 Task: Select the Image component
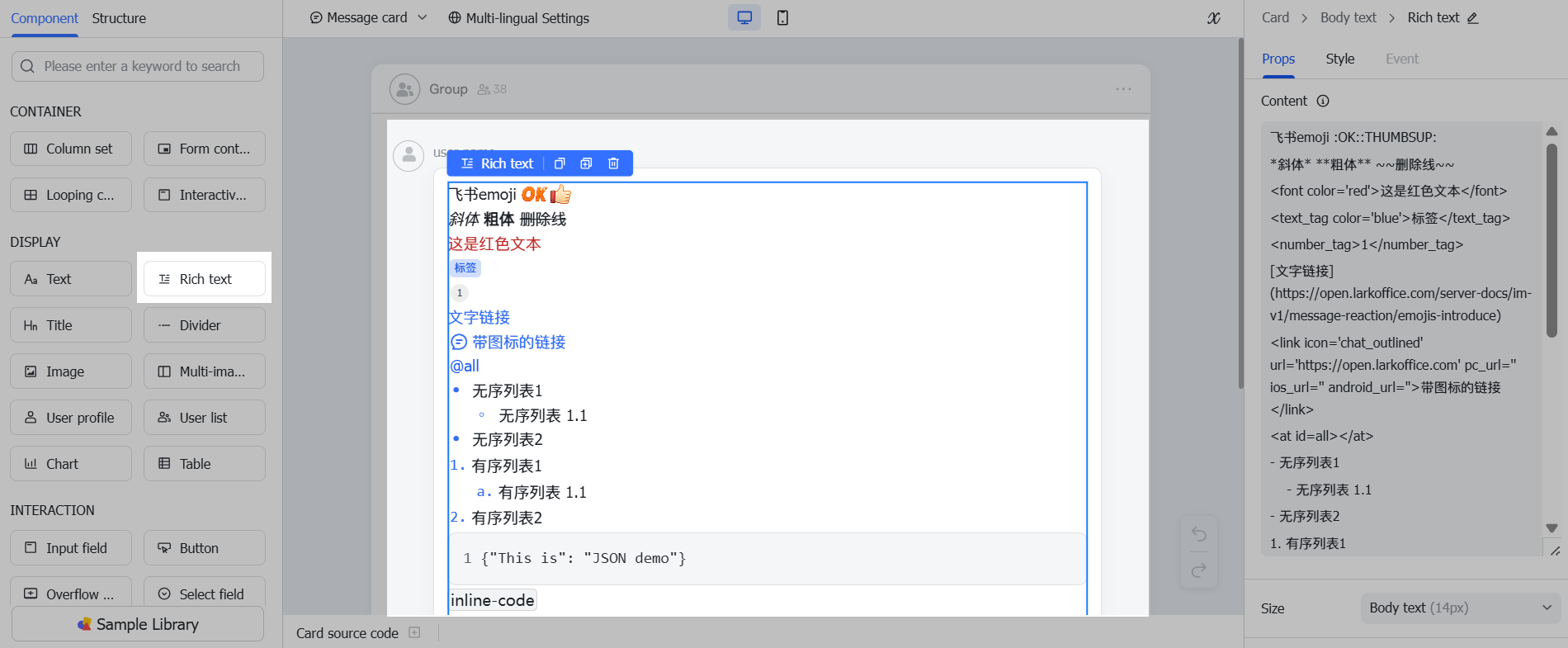click(x=71, y=371)
